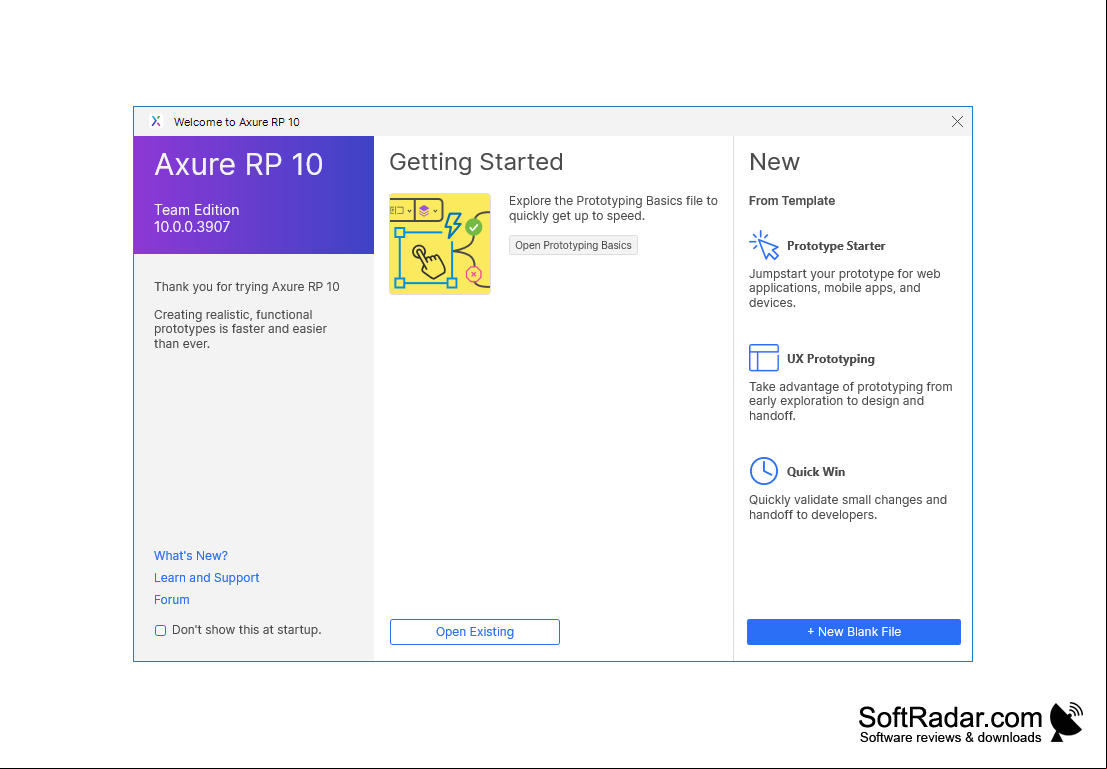Click the From Template label
Image resolution: width=1107 pixels, height=769 pixels.
pyautogui.click(x=791, y=201)
